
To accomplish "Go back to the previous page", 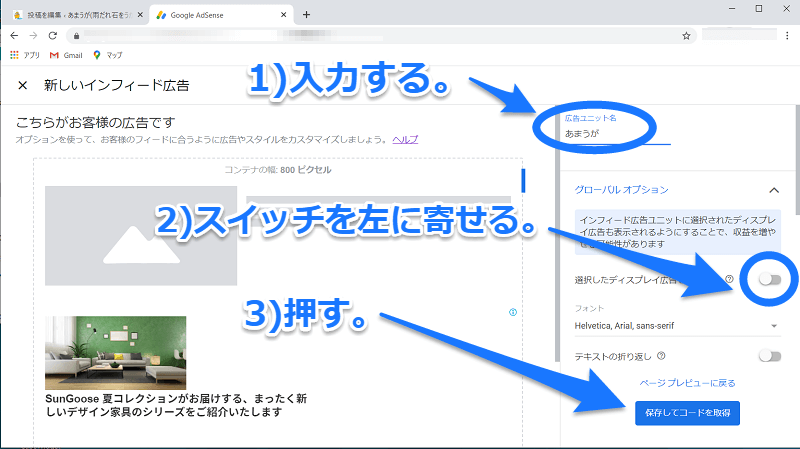I will tap(14, 35).
